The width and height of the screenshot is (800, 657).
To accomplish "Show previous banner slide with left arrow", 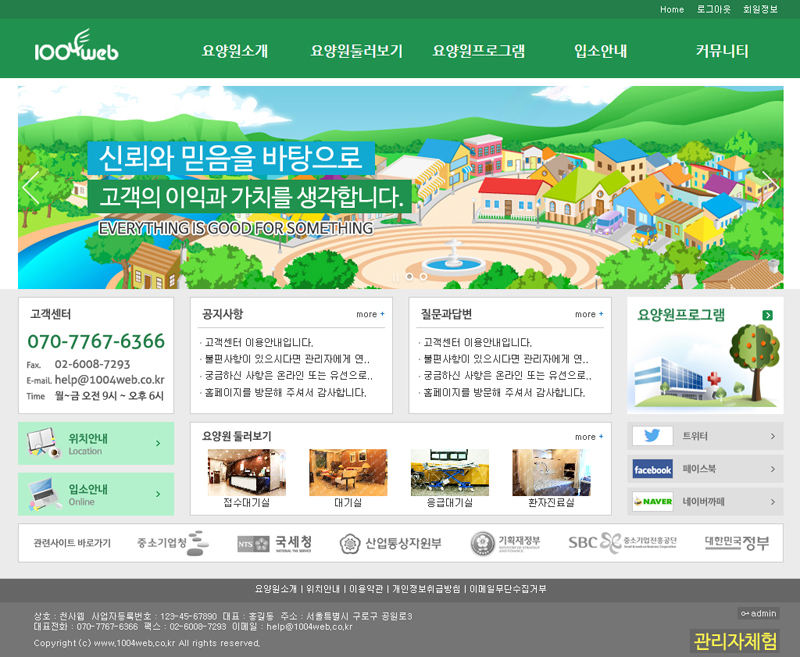I will click(x=31, y=187).
